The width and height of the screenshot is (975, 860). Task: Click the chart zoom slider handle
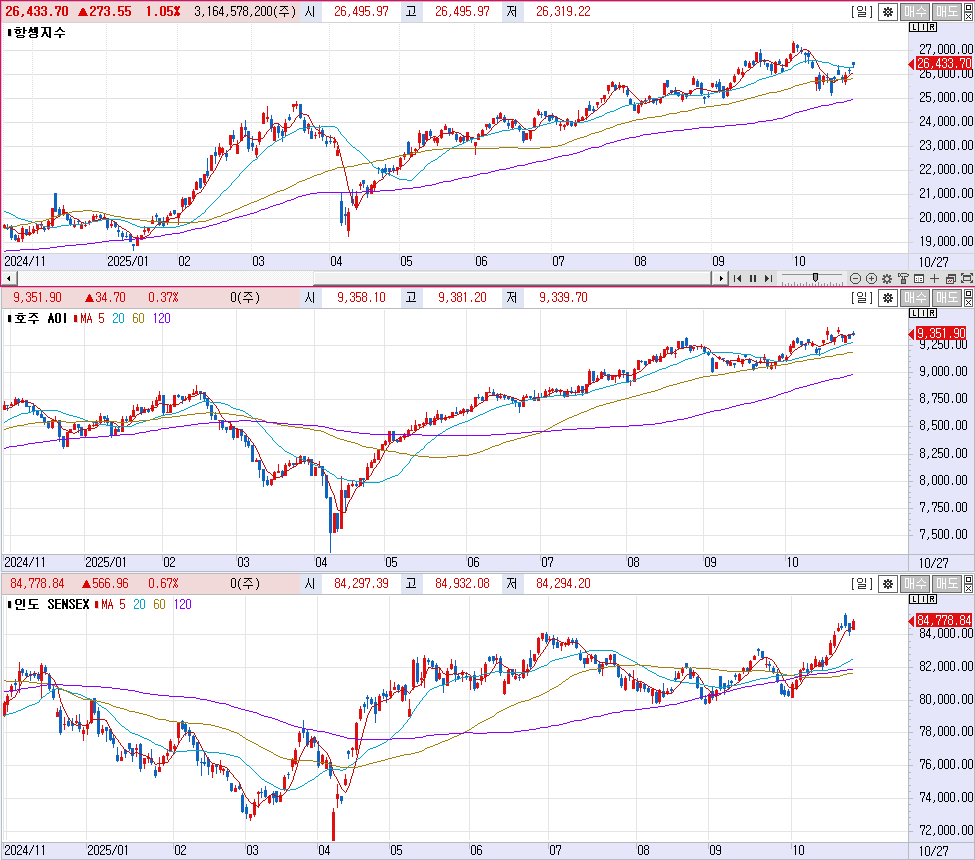pos(815,277)
